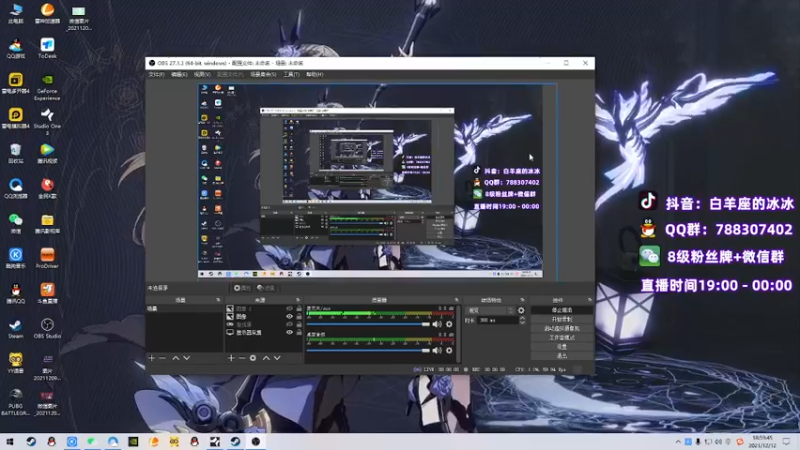Move the scene down in Scenes panel
The height and width of the screenshot is (450, 800).
click(x=187, y=358)
